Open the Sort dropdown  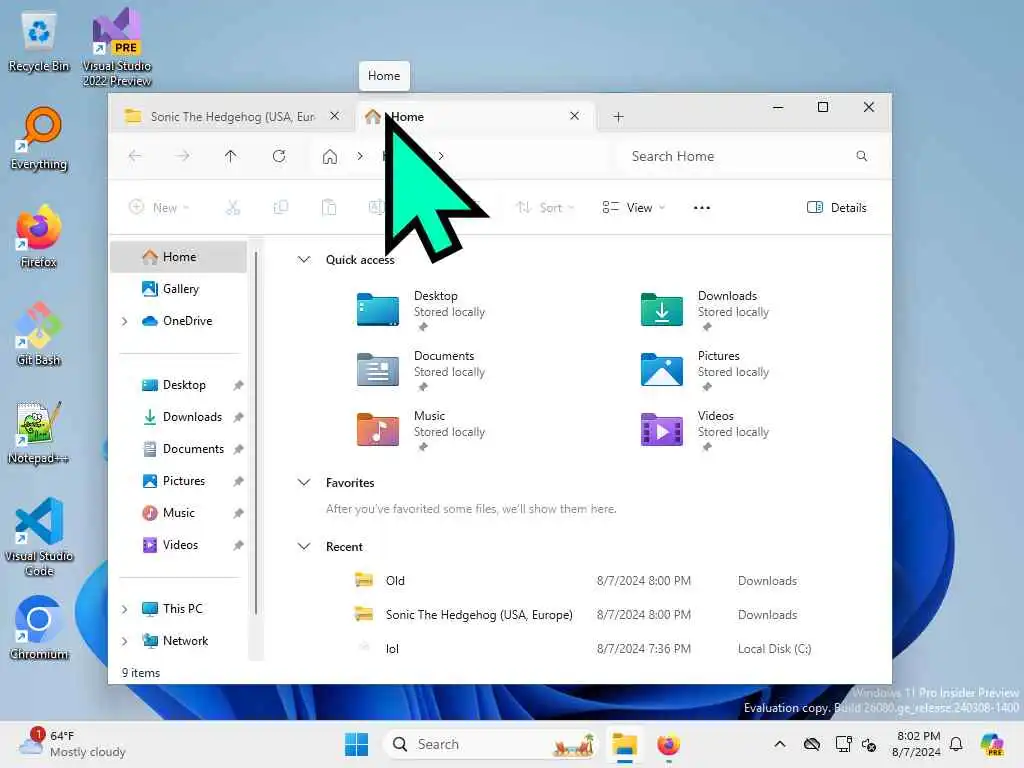coord(545,208)
